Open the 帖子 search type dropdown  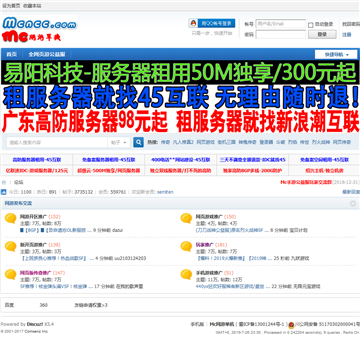coord(119,142)
